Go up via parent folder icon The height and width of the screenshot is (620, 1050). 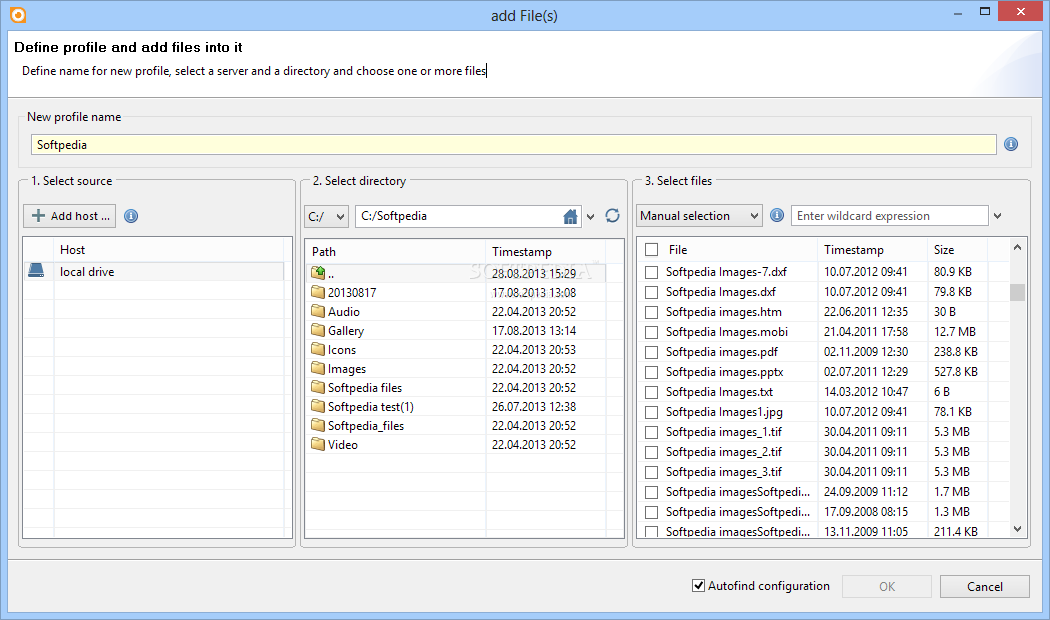click(x=318, y=273)
